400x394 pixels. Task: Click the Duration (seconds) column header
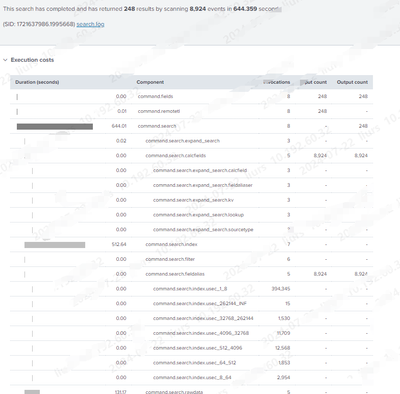(37, 82)
